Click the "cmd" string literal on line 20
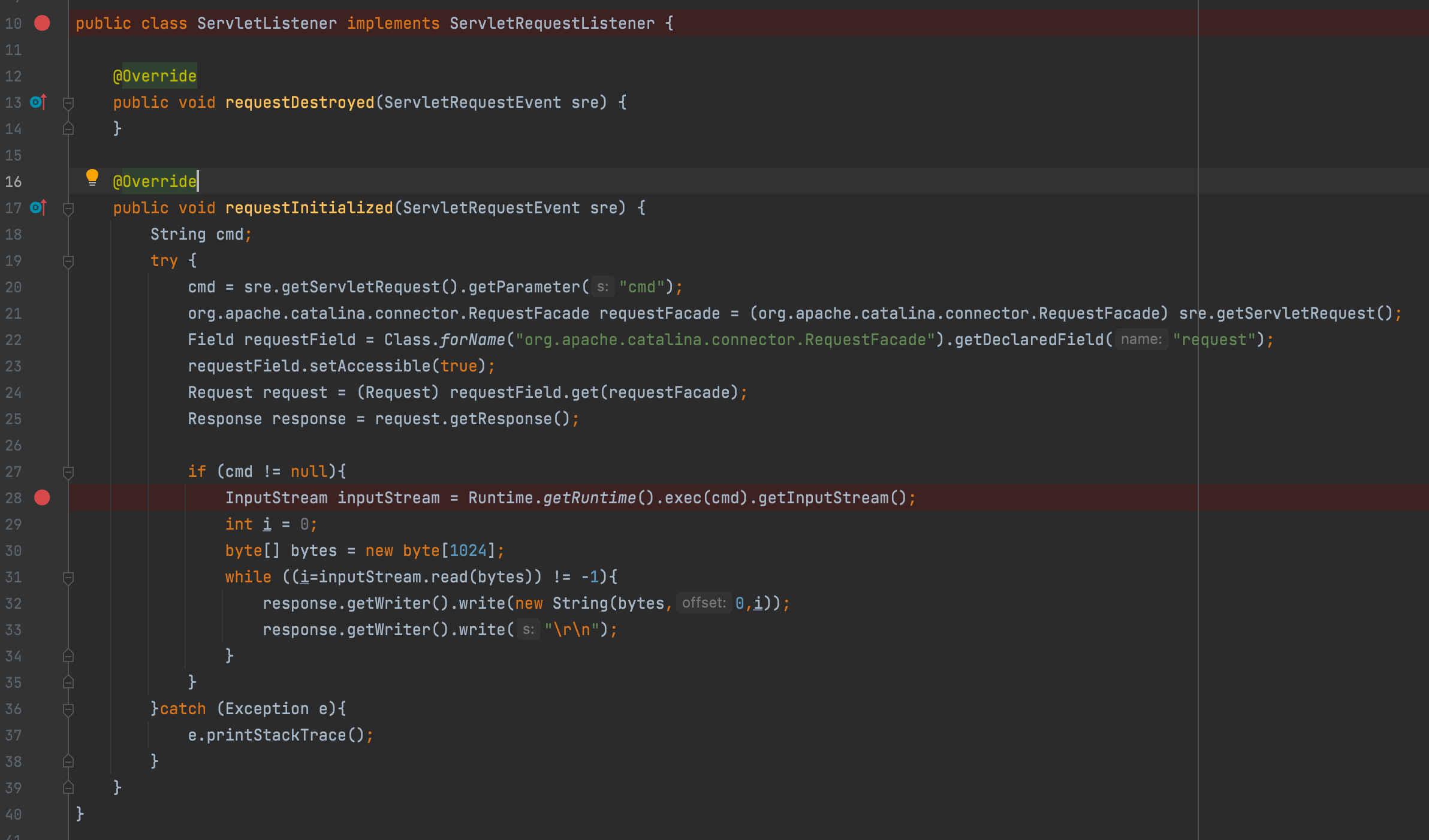Viewport: 1429px width, 840px height. (x=642, y=287)
